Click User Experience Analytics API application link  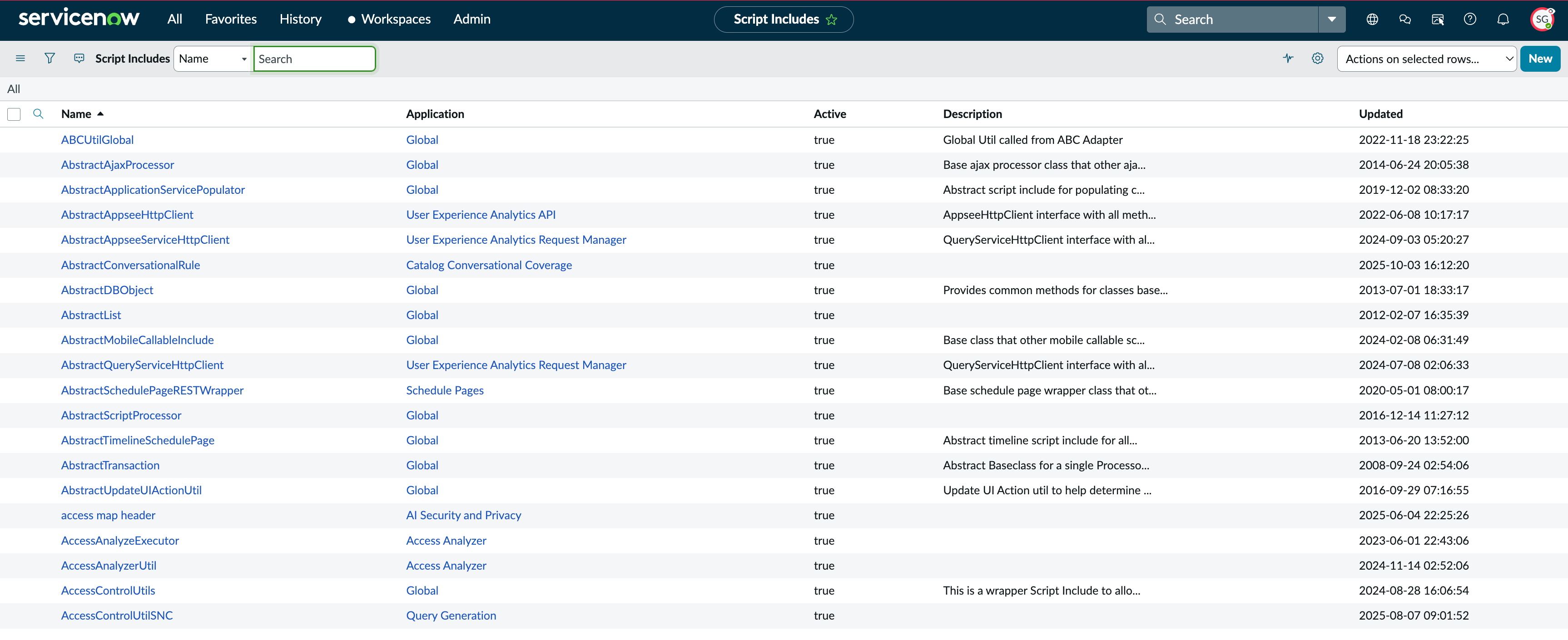tap(481, 215)
